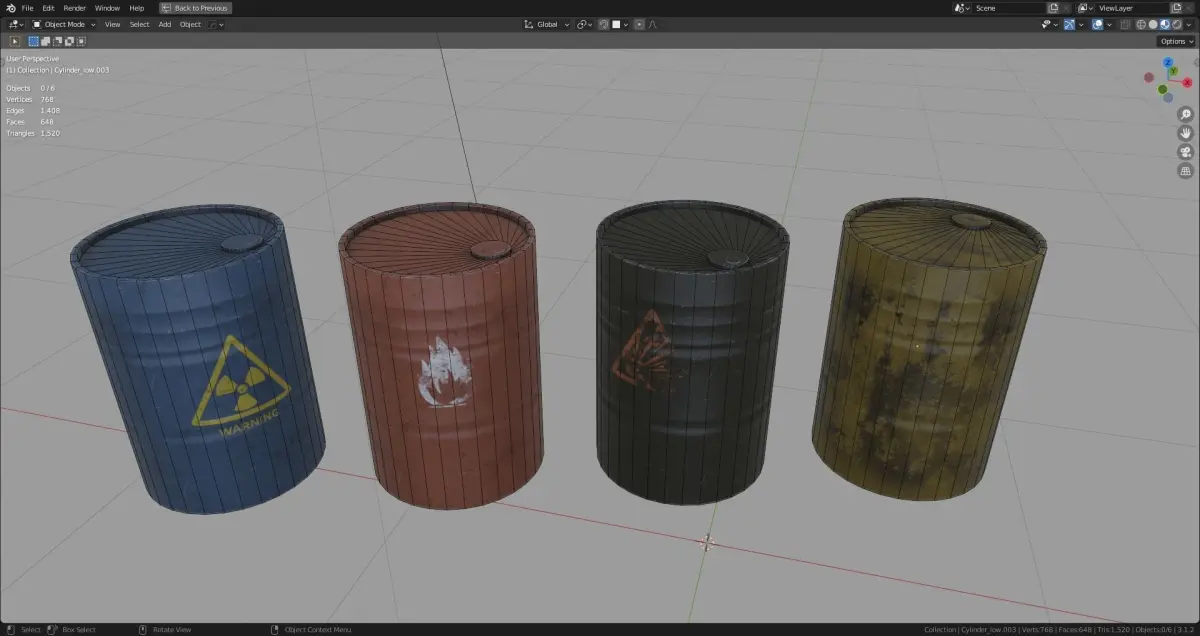
Task: Toggle the camera view icon
Action: [1185, 152]
